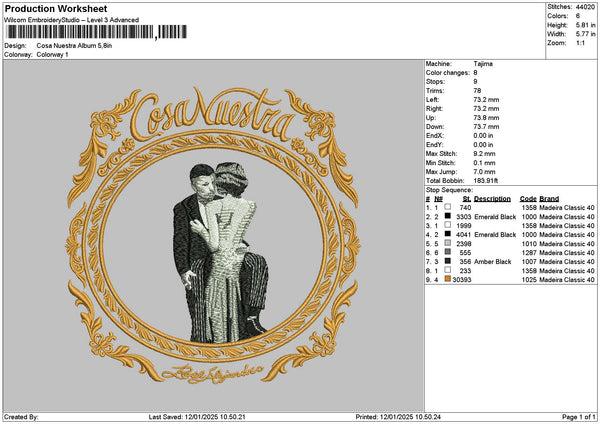
Task: Click the Production Worksheet title
Action: point(56,9)
